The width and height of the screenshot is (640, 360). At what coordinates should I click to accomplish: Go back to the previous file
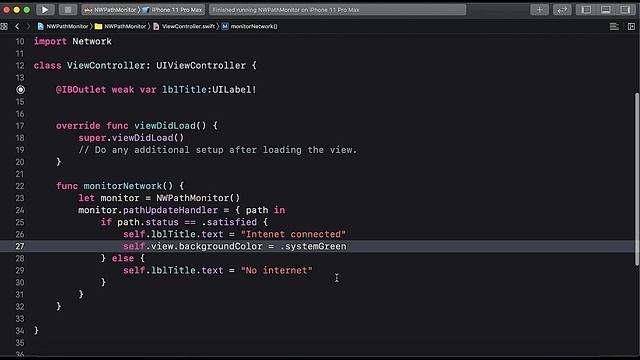click(x=17, y=27)
